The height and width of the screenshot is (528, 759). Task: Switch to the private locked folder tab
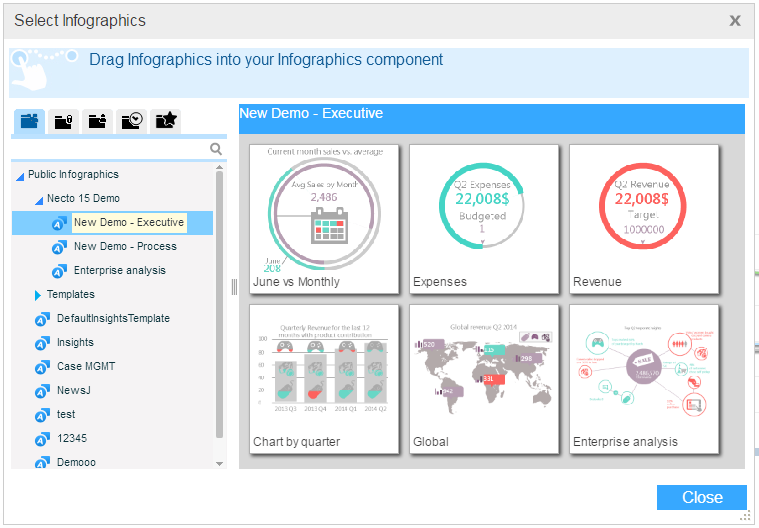tap(63, 121)
